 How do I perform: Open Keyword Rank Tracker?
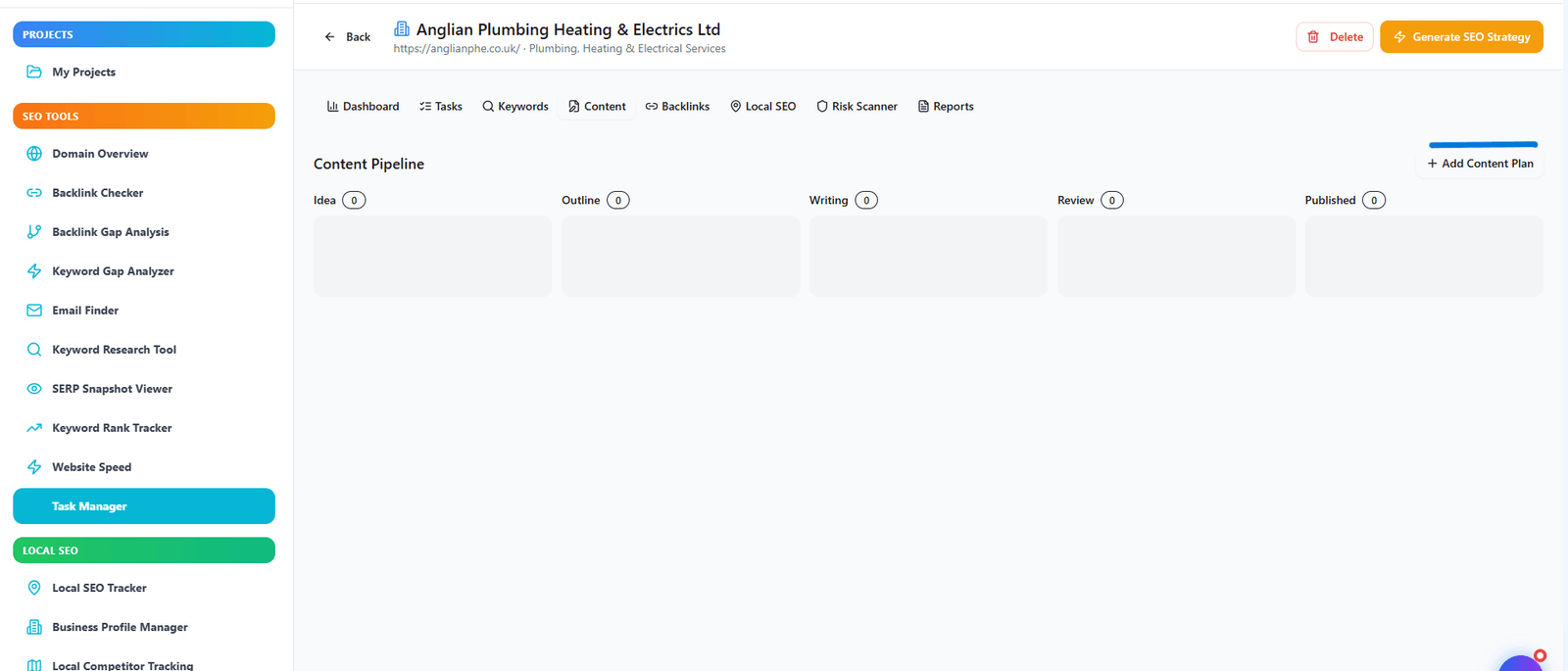[x=144, y=428]
